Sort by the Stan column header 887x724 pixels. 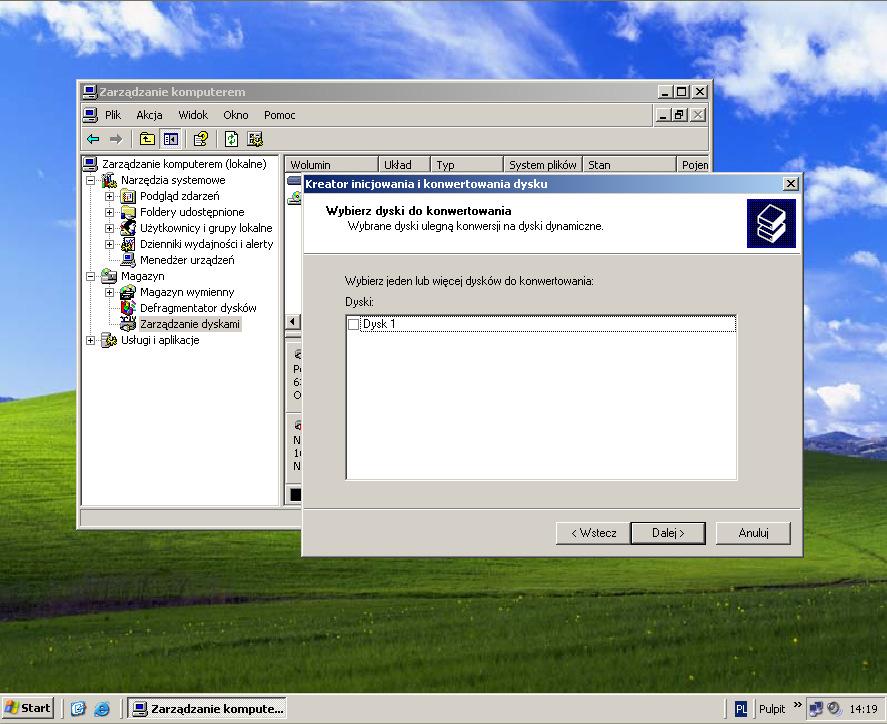coord(629,165)
